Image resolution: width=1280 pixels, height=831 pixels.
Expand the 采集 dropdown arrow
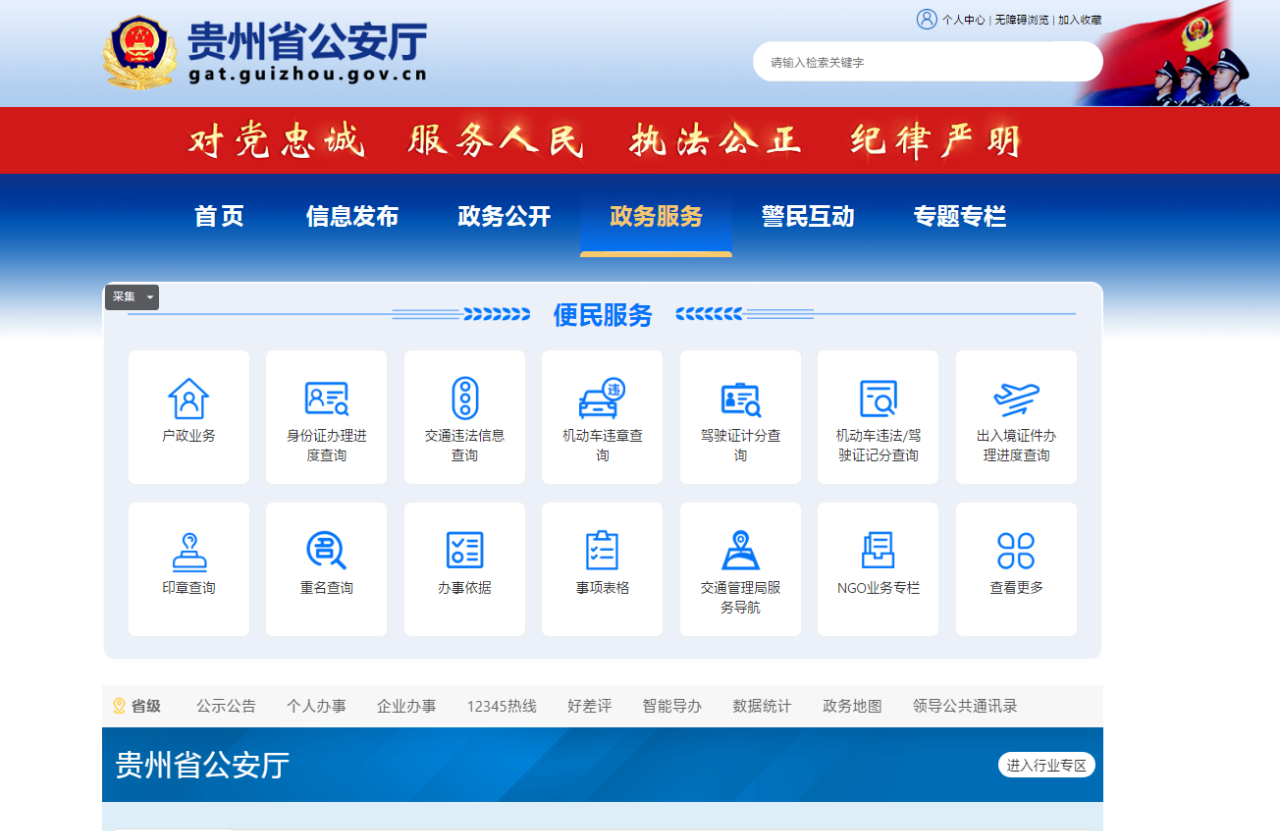click(150, 297)
